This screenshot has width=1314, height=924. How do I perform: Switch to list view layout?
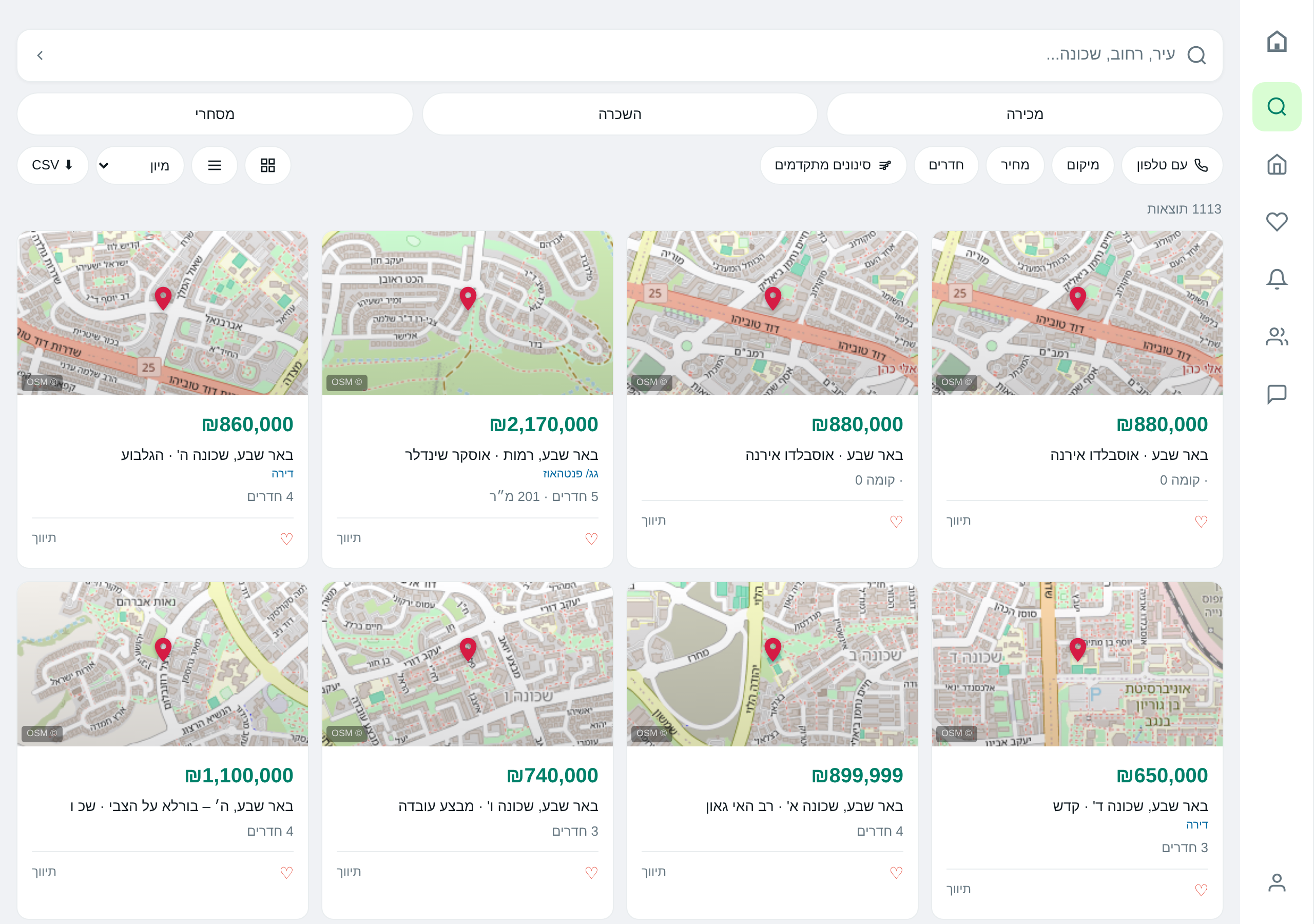tap(215, 165)
